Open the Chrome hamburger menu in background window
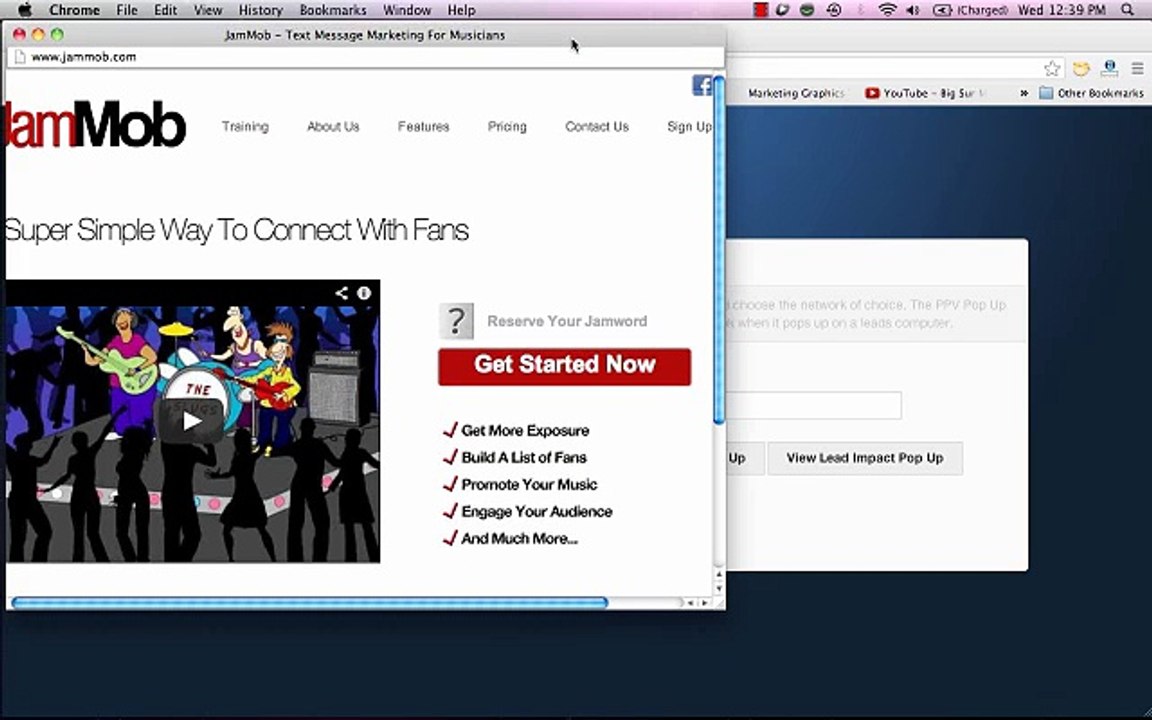The image size is (1152, 720). tap(1137, 69)
